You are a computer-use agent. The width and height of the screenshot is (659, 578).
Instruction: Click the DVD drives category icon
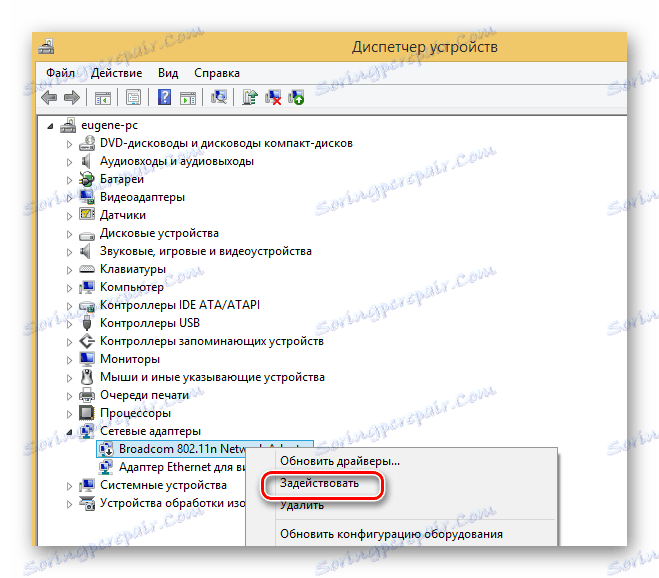(x=87, y=143)
